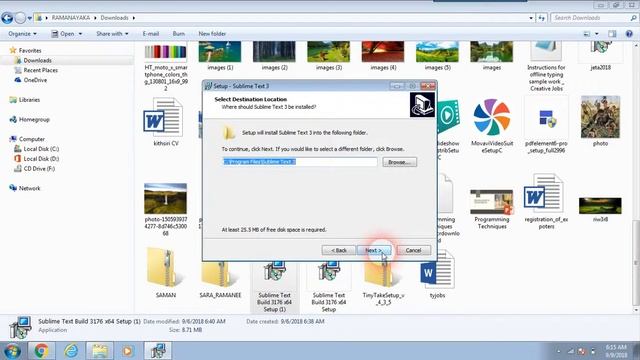Select the Instructions for offline typing file
The width and height of the screenshot is (640, 360).
click(x=546, y=65)
